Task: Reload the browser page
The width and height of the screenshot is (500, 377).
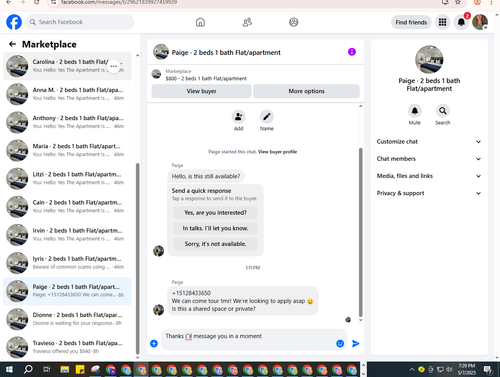Action: (37, 2)
